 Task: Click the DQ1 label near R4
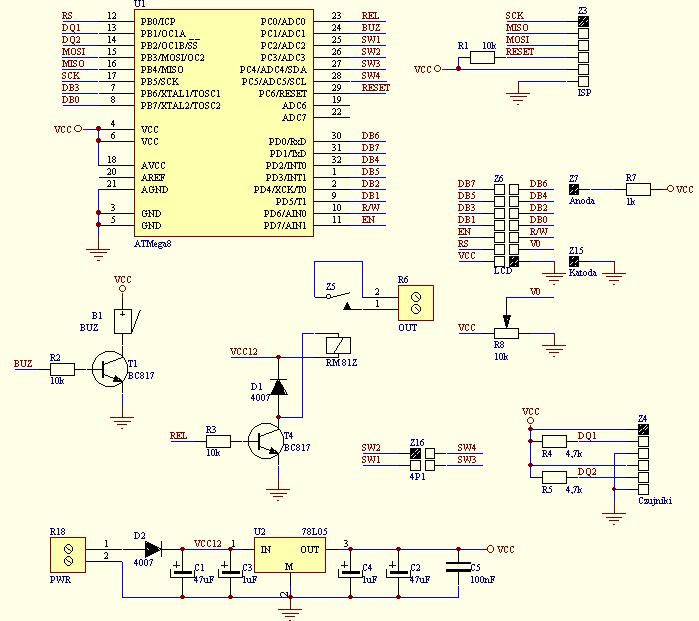coord(587,436)
